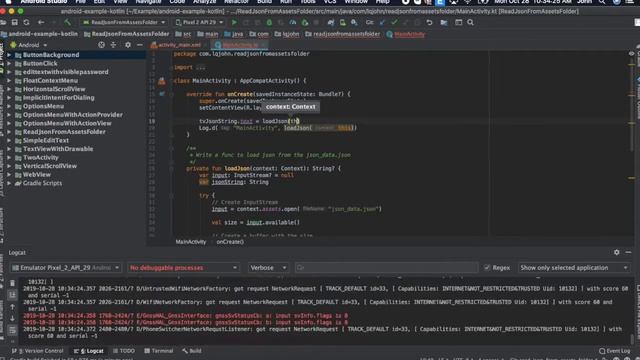
Task: Click the class gutter icon beside MainActivity
Action: click(x=162, y=81)
